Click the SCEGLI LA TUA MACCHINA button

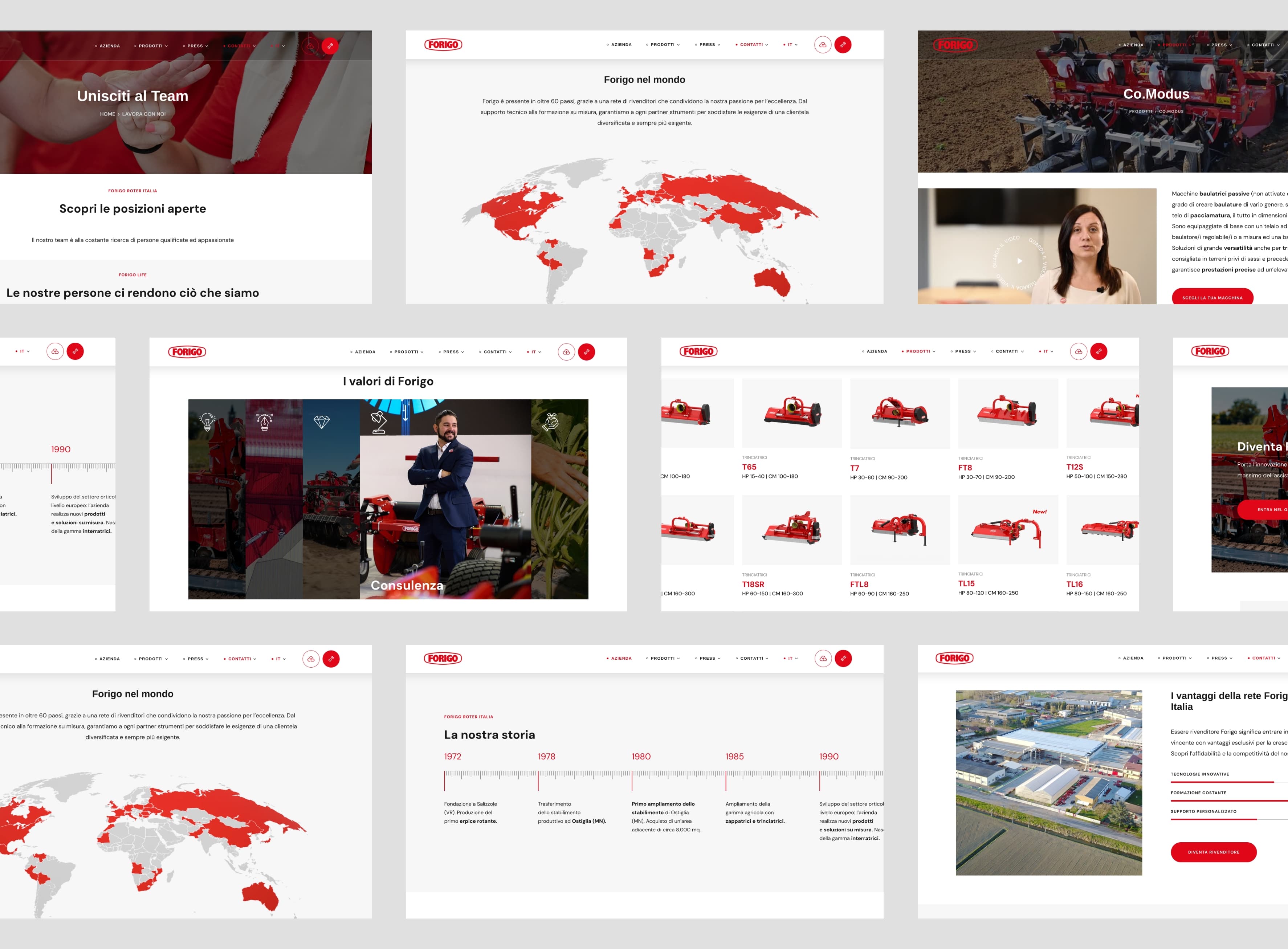(1212, 298)
